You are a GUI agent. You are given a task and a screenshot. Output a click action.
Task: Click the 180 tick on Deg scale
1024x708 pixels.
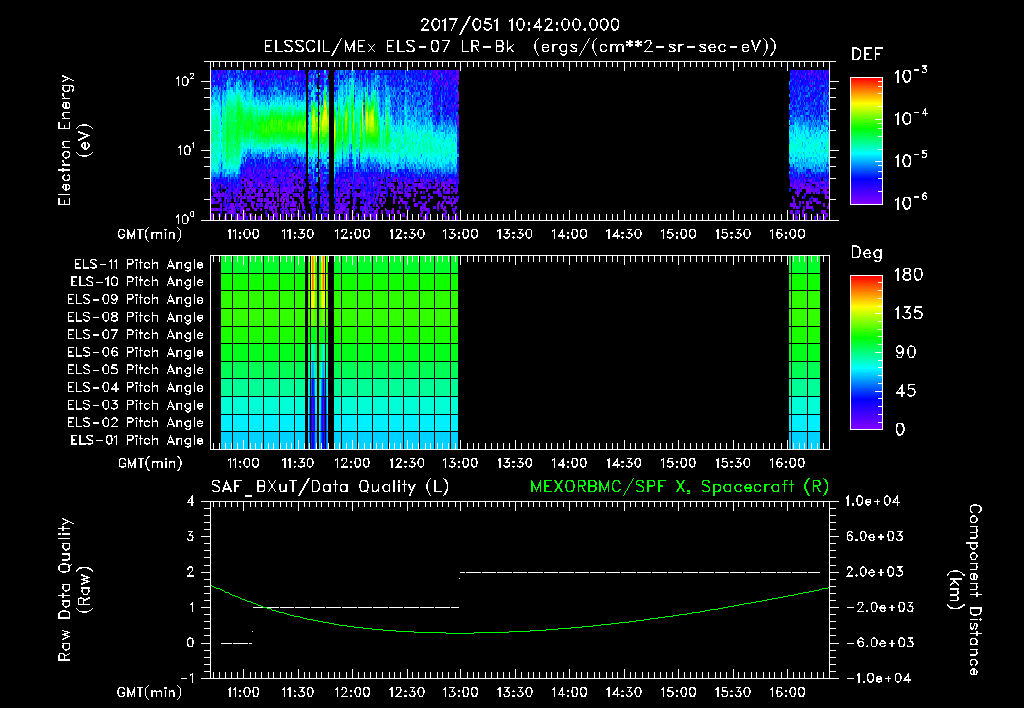coord(908,275)
